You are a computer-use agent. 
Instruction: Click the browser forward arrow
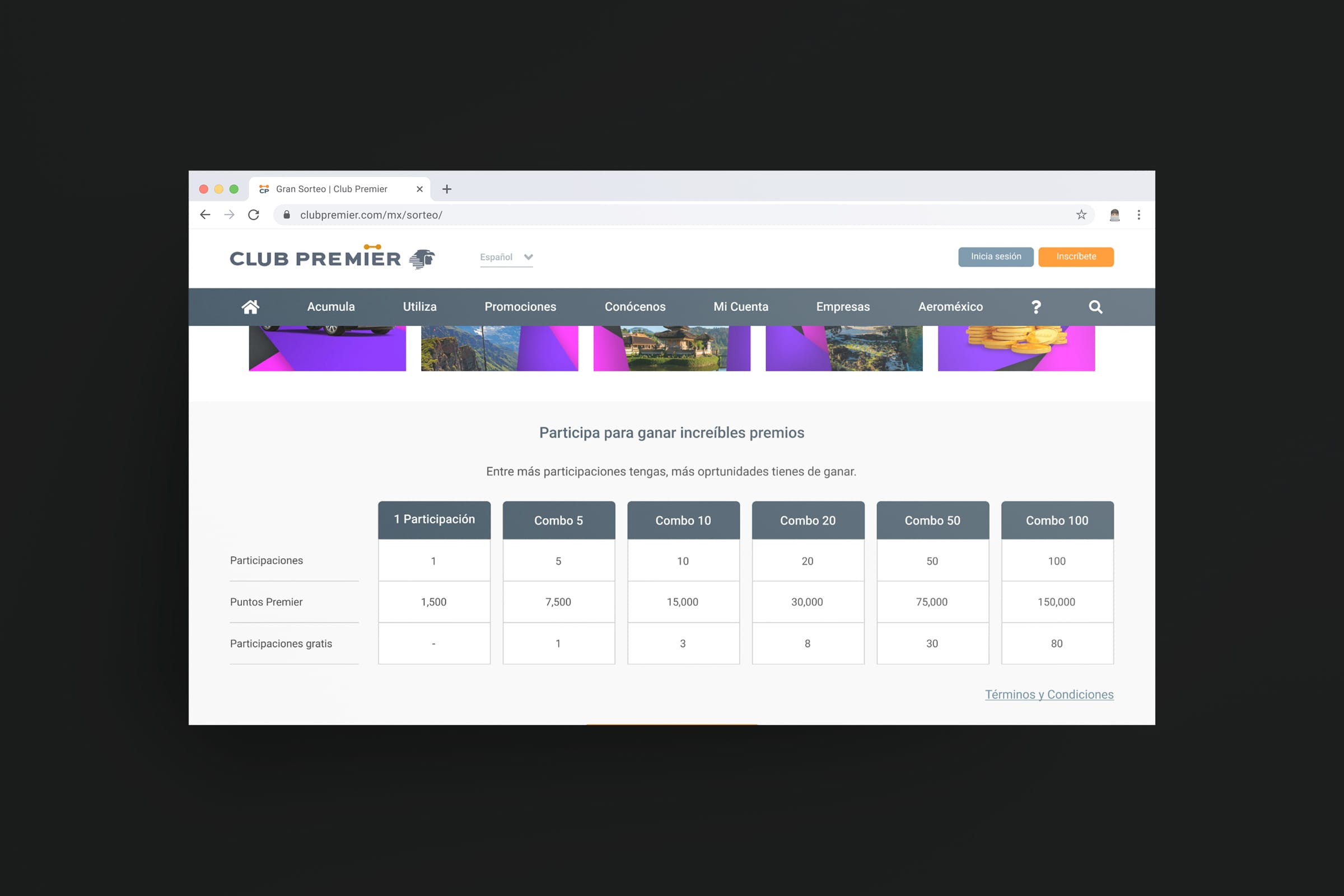click(229, 215)
